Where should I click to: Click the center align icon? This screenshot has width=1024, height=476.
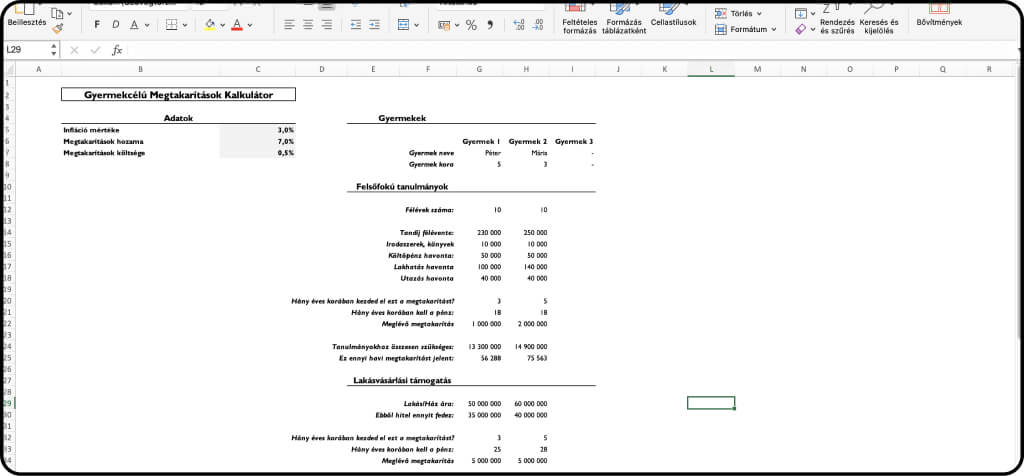tap(308, 25)
